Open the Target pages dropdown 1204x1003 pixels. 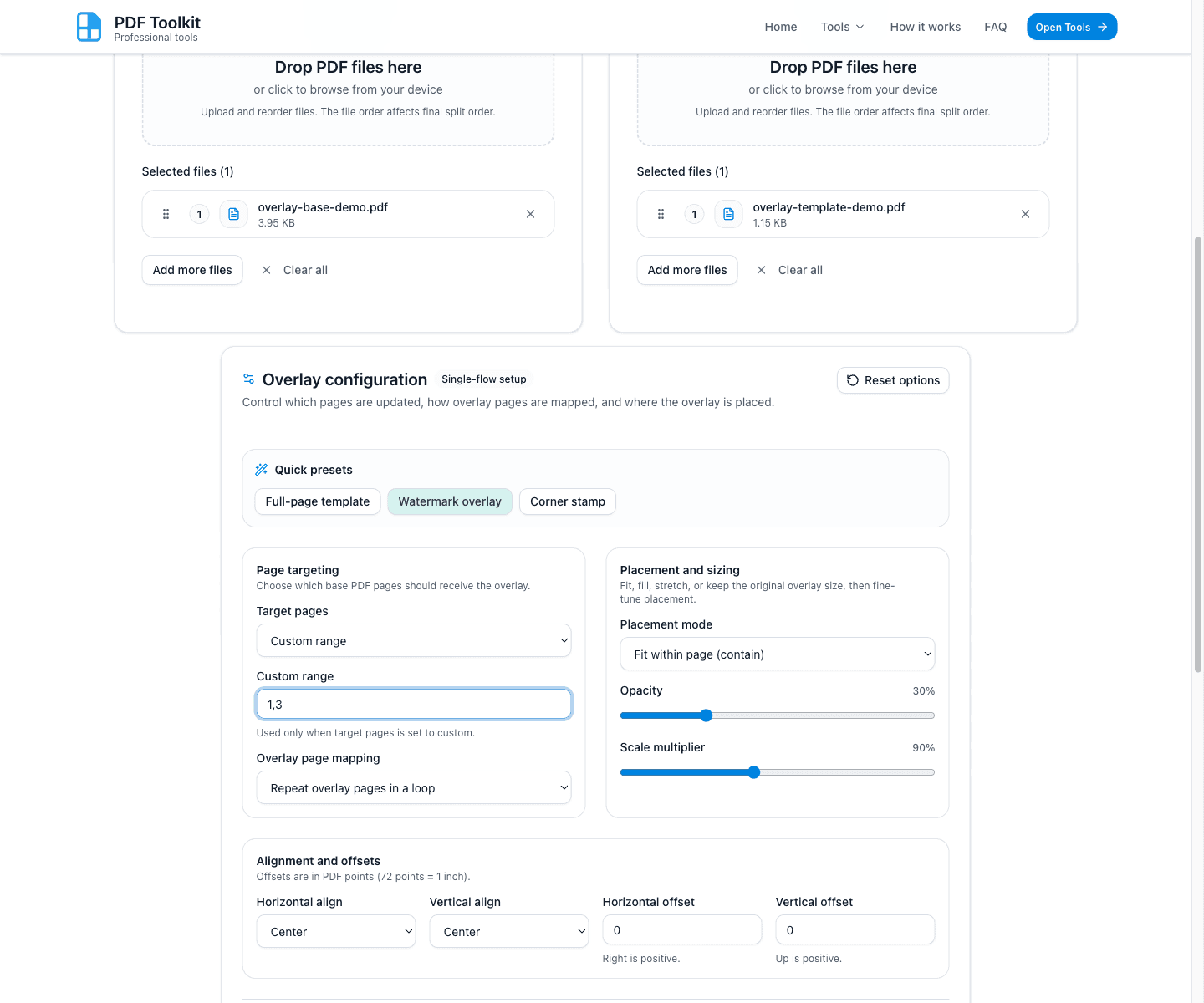pos(414,641)
